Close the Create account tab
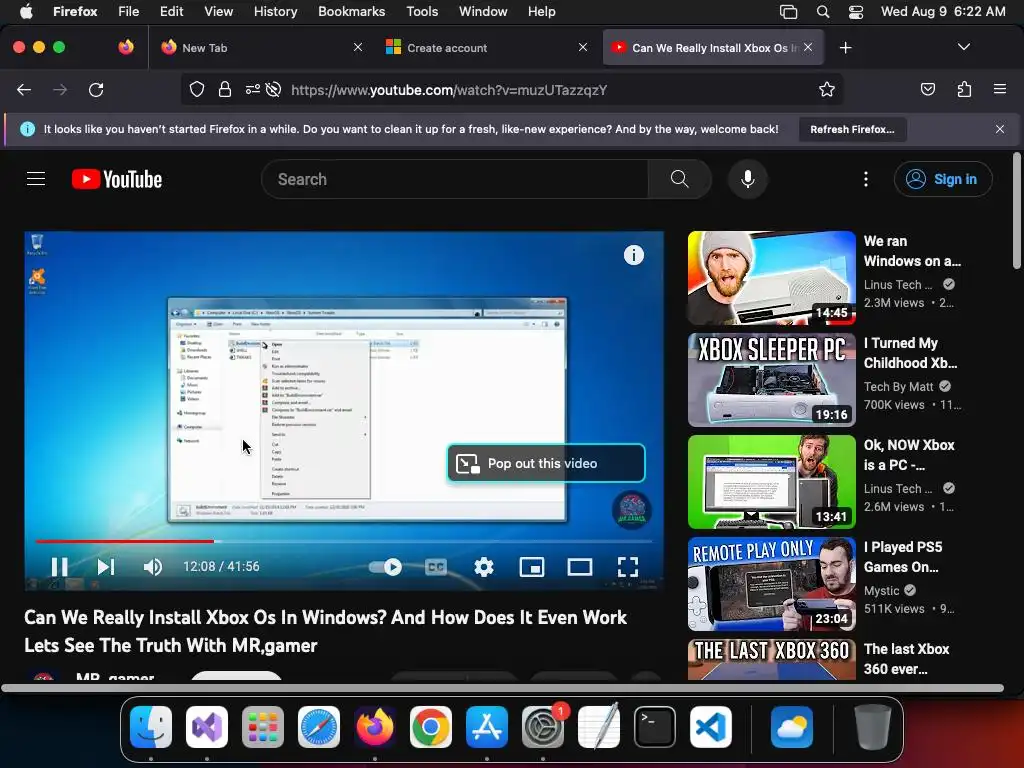1024x768 pixels. pyautogui.click(x=583, y=48)
